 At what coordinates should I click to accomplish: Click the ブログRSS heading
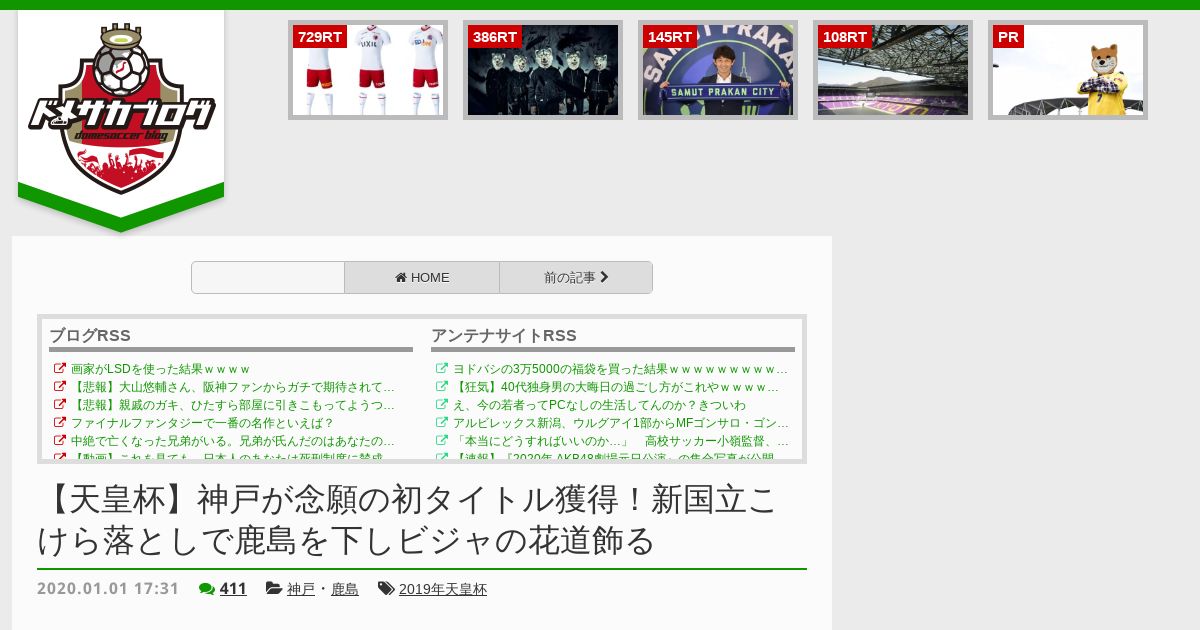click(x=90, y=336)
